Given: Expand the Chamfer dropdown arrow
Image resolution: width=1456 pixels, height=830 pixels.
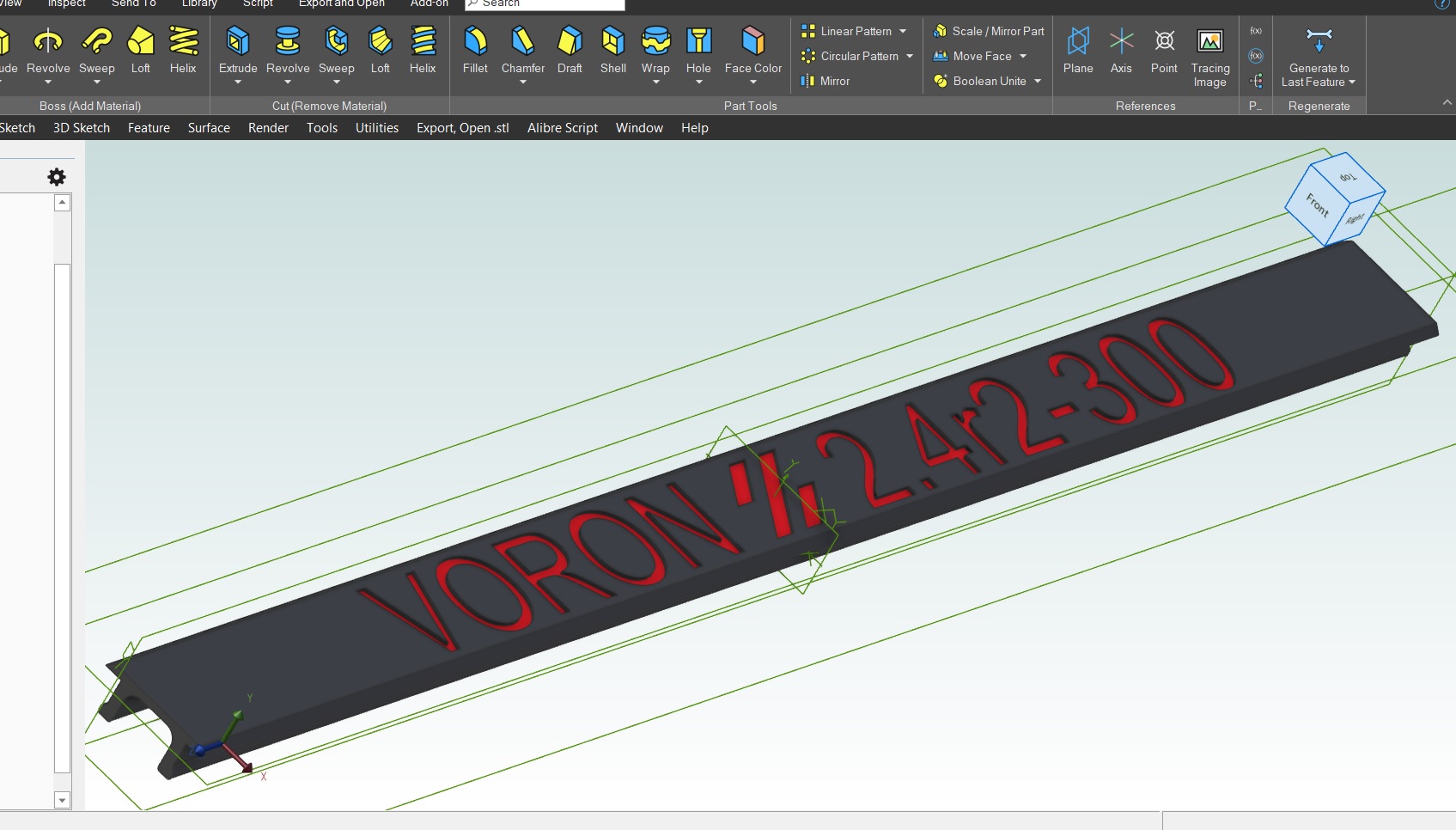Looking at the screenshot, I should [522, 81].
